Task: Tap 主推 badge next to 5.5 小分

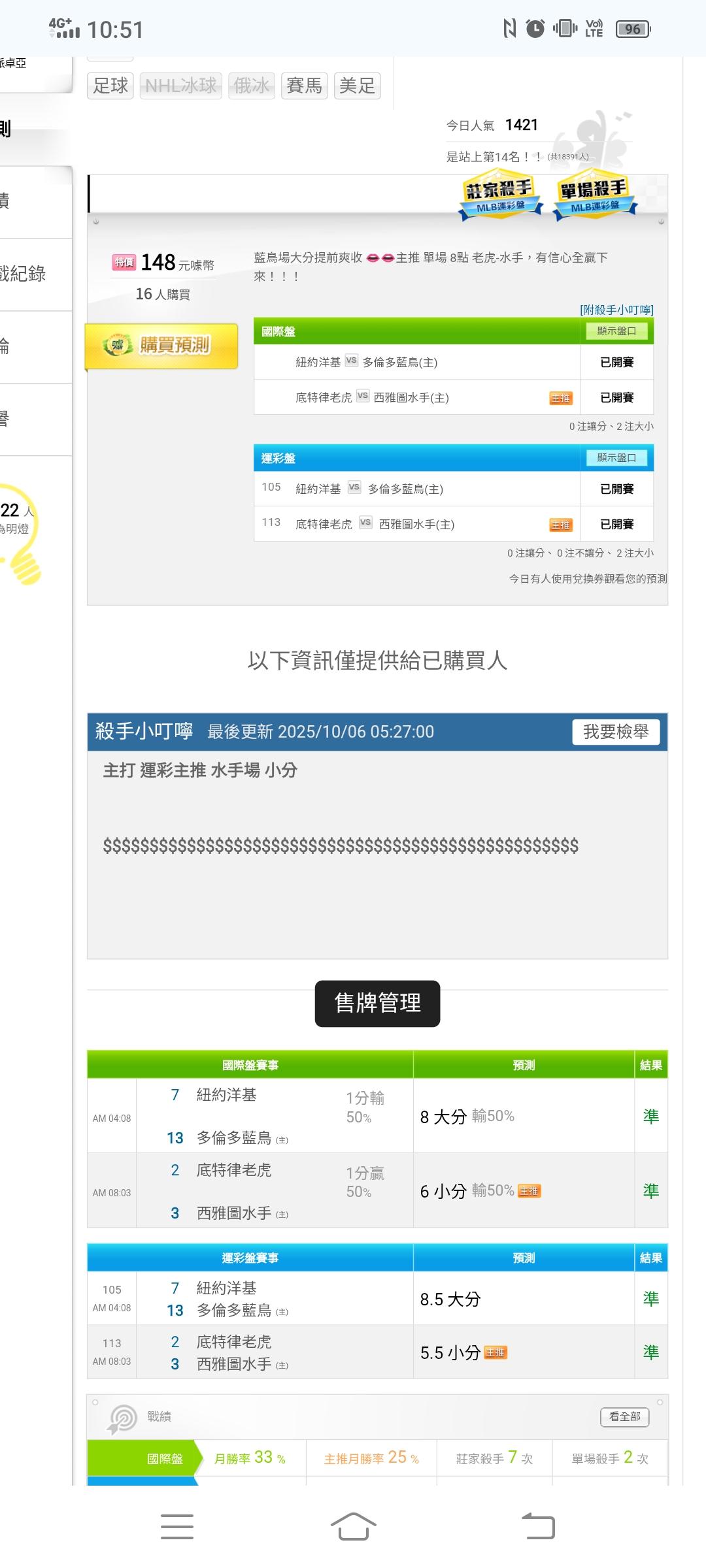Action: tap(496, 1353)
